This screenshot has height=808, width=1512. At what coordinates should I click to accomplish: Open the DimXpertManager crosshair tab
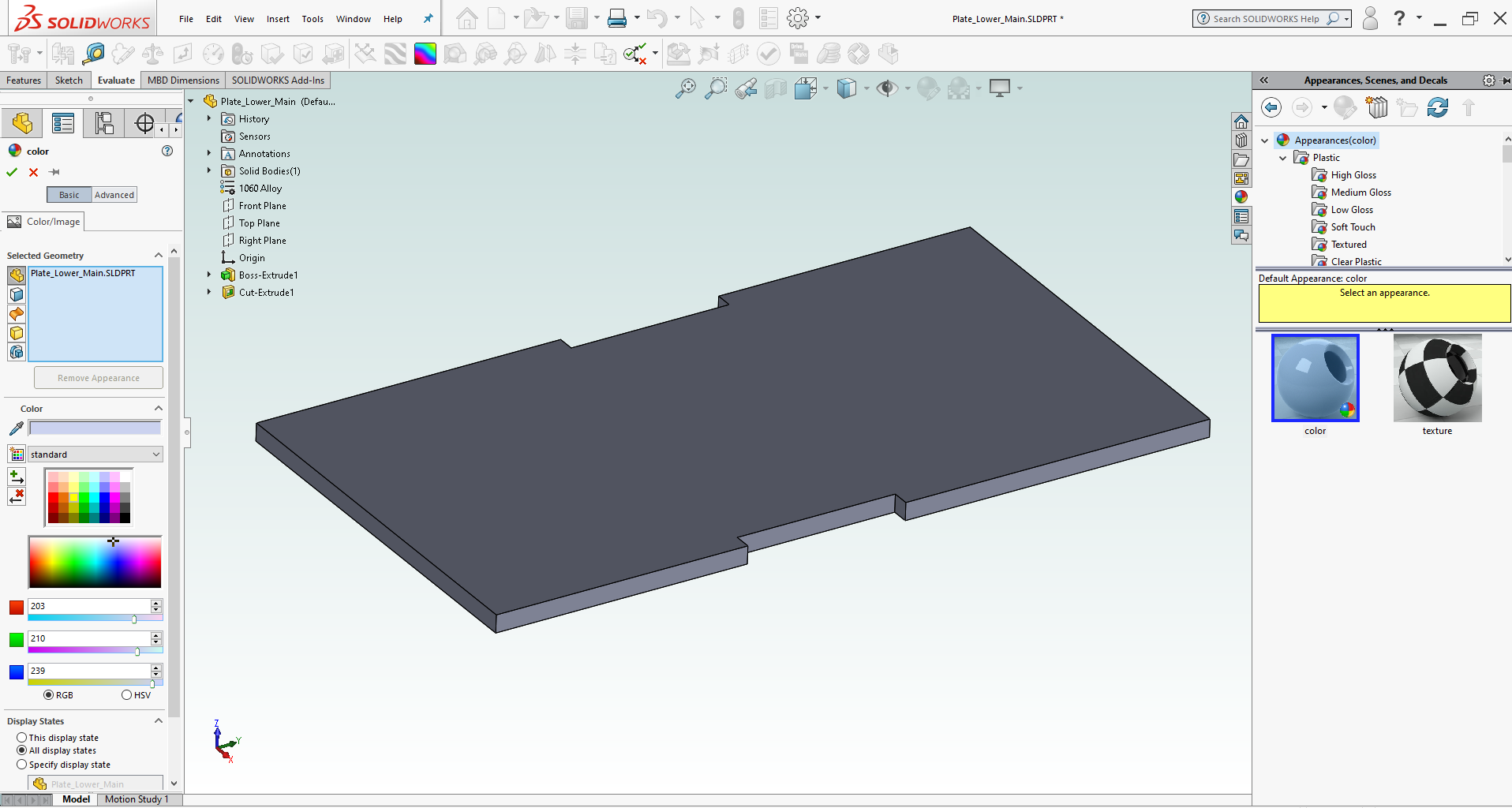pos(145,123)
